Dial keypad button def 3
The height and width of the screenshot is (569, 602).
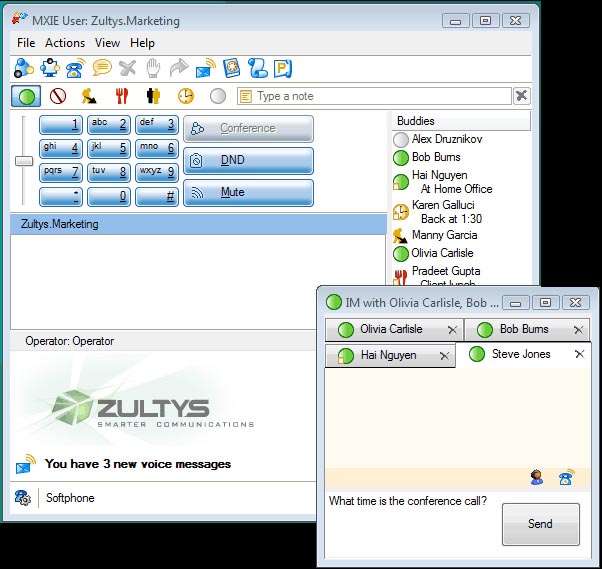(157, 125)
